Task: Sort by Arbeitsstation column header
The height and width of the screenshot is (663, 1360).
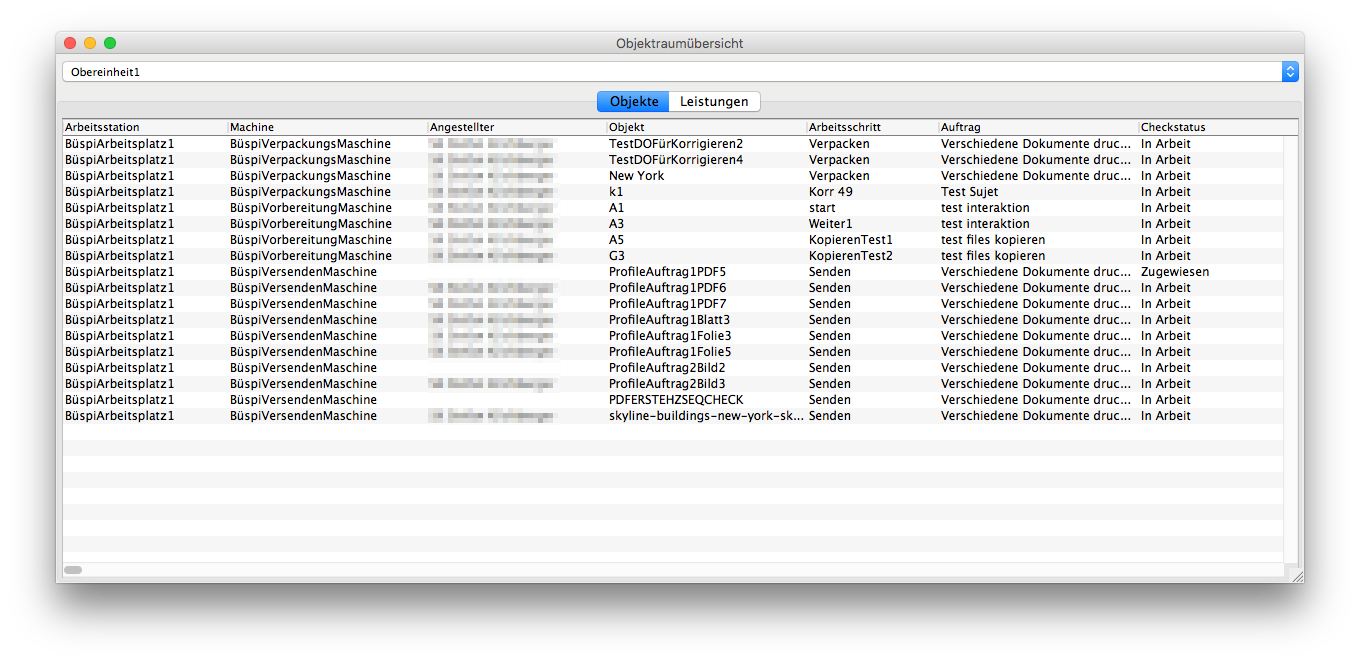Action: pos(145,127)
